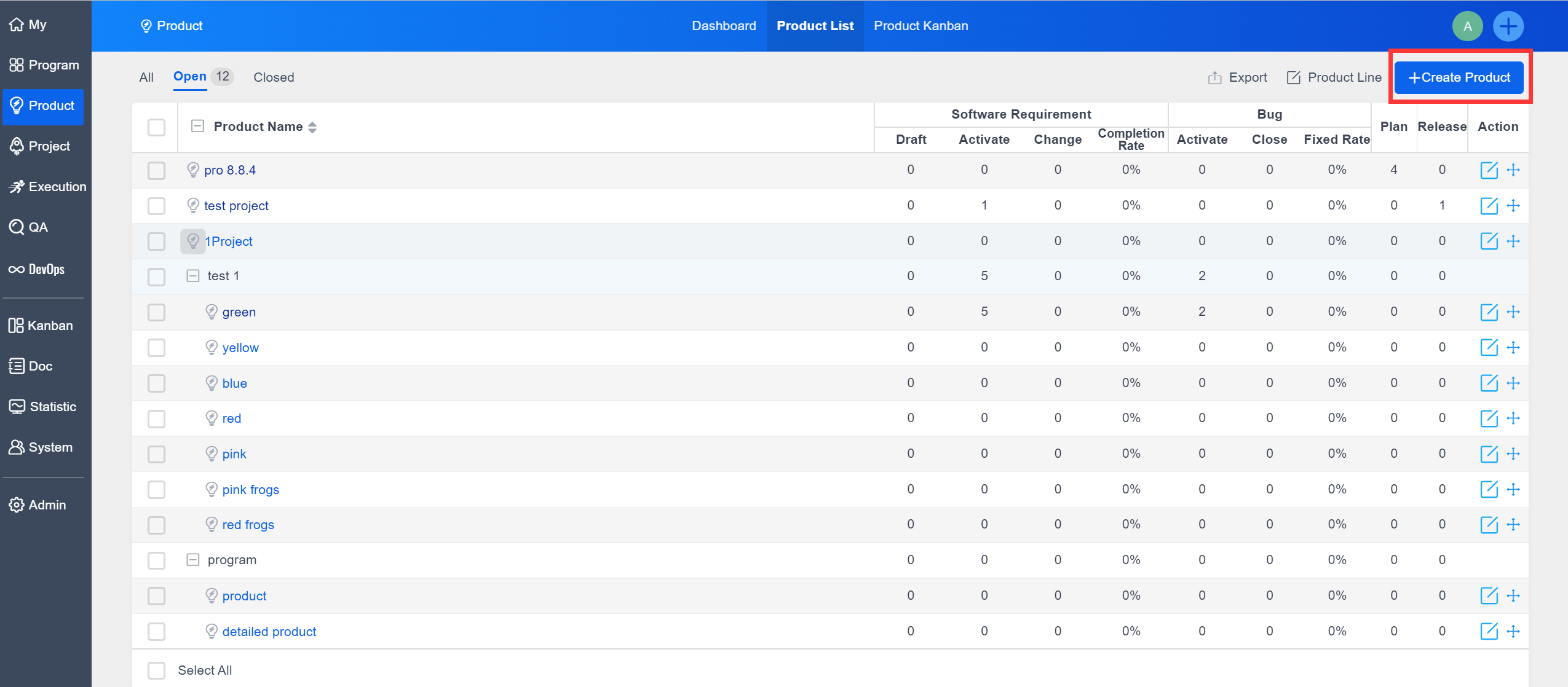Click the move icon in the test project row
Viewport: 1568px width, 687px height.
coord(1513,206)
